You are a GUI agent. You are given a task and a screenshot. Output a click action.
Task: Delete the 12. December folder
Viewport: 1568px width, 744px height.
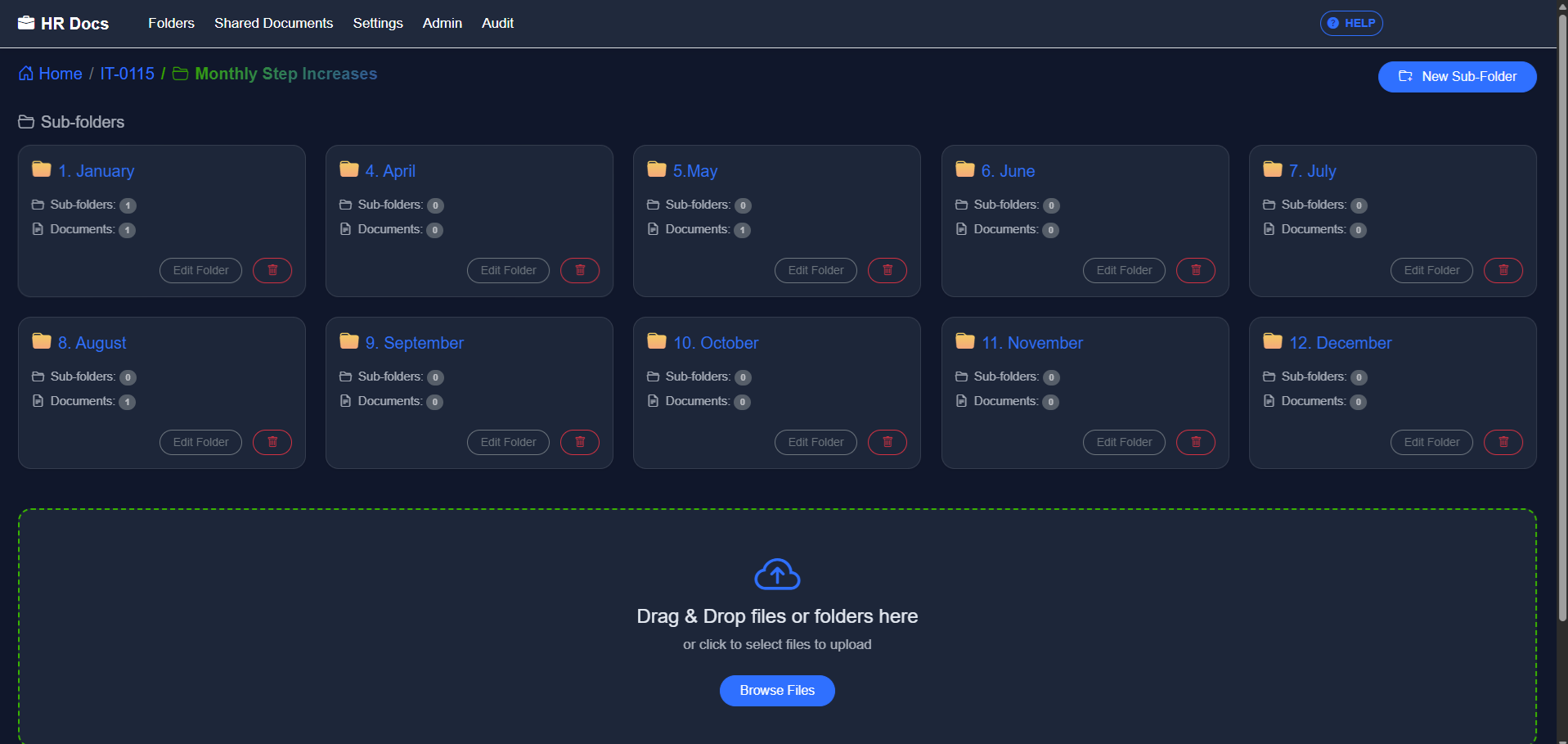tap(1503, 442)
